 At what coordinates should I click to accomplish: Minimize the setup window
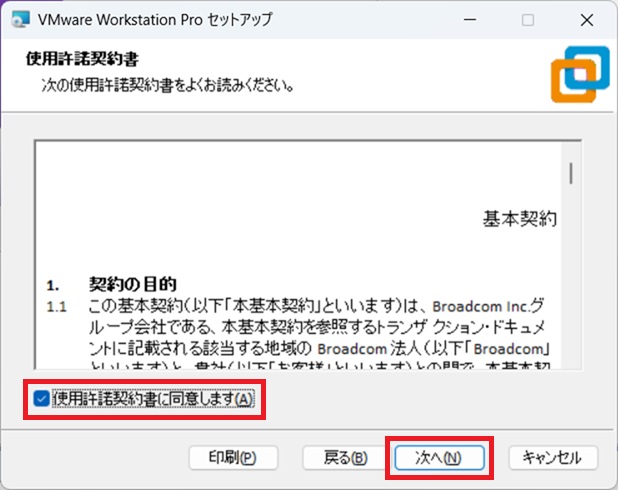(470, 19)
